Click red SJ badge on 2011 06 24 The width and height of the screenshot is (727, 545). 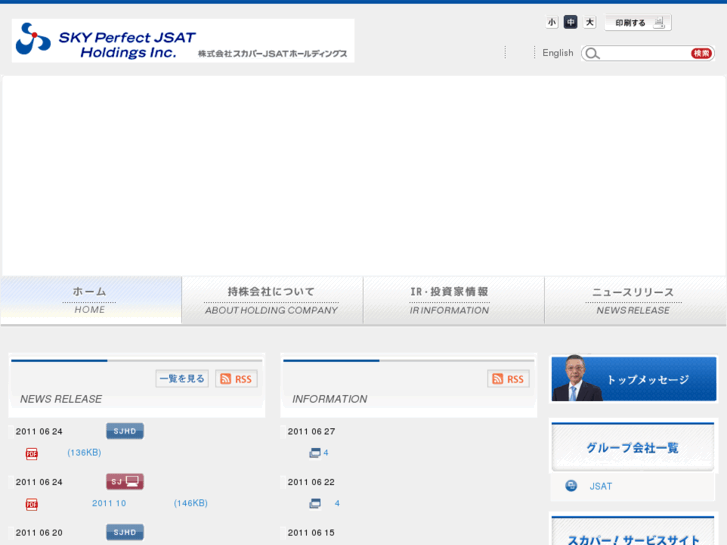point(125,481)
